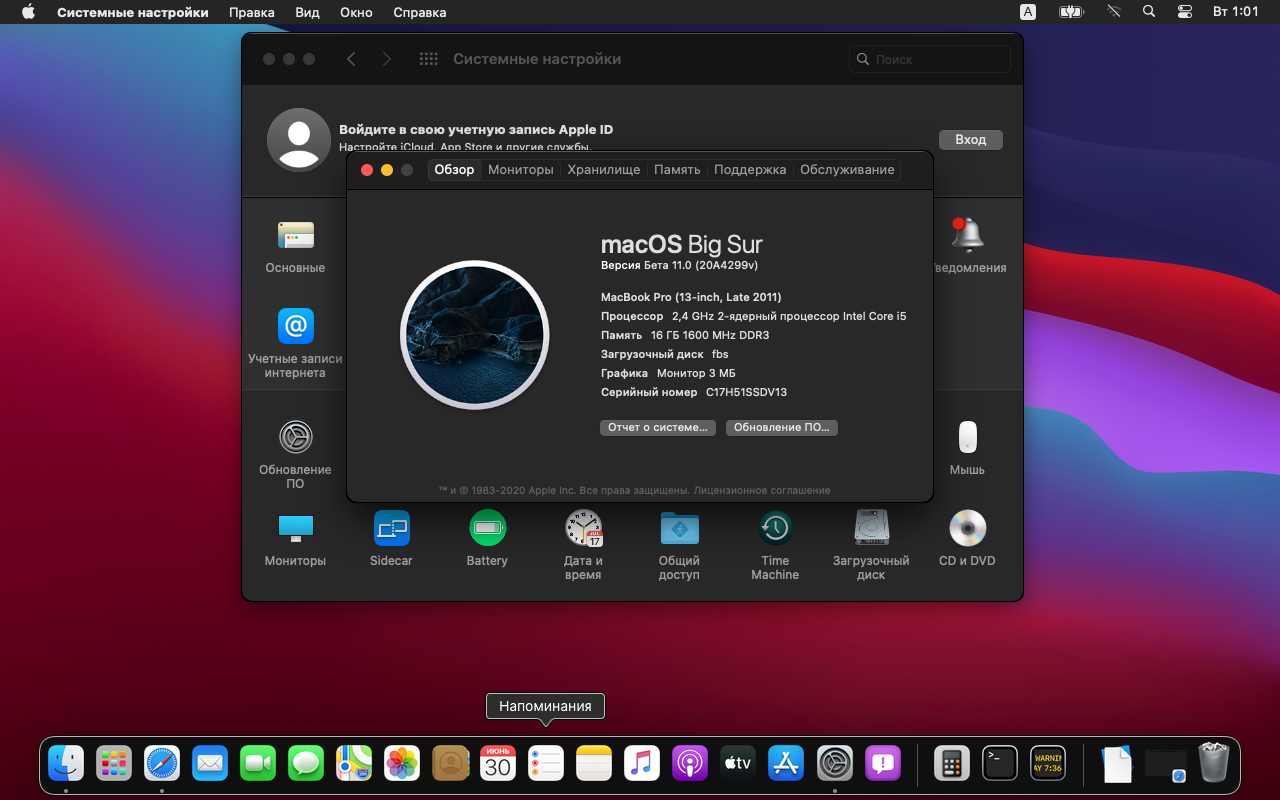
Task: Click the macOS Big Sur artwork
Action: 475,334
